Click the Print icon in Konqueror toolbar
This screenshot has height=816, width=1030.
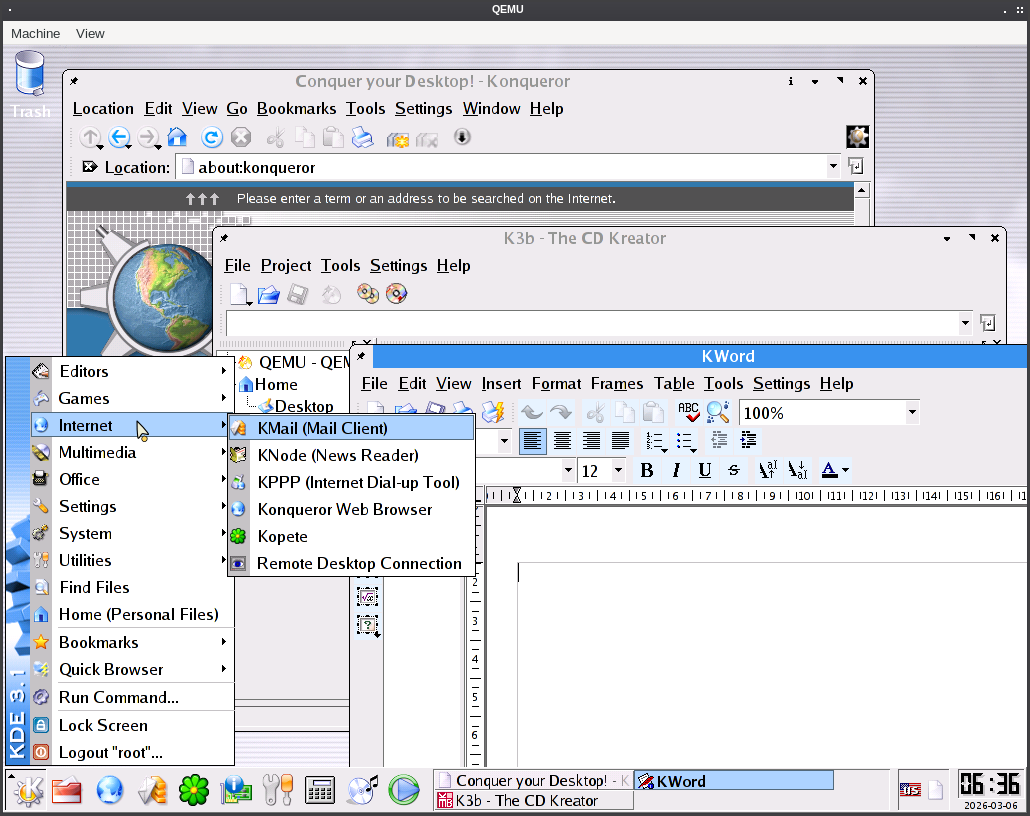tap(362, 138)
